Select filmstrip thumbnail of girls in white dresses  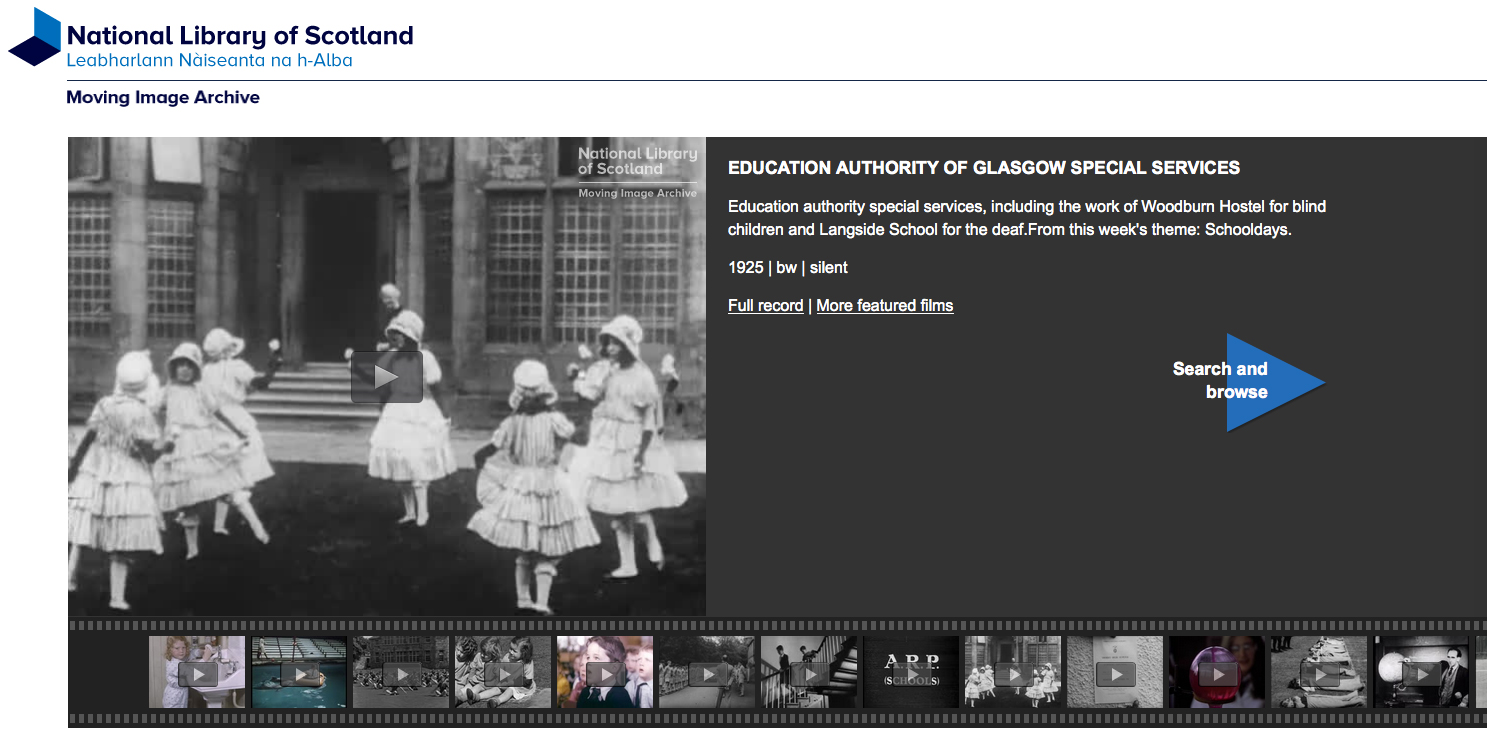point(1013,673)
